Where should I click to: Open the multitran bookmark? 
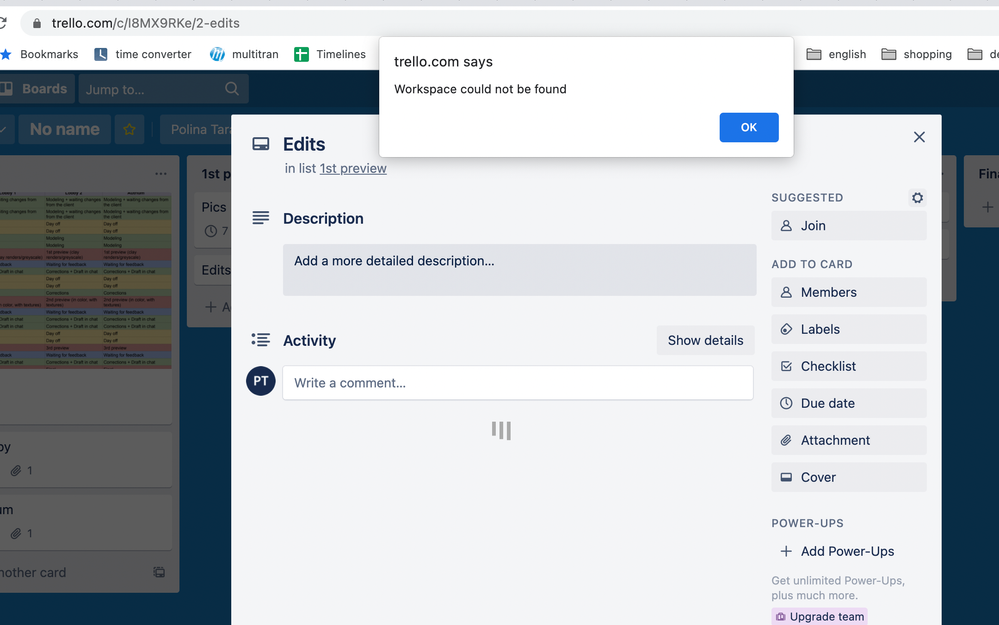coord(245,54)
